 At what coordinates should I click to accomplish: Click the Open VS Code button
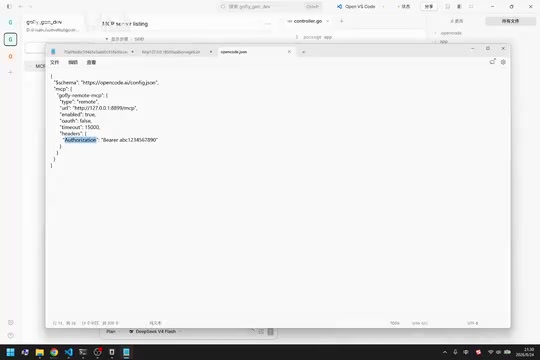(x=356, y=7)
